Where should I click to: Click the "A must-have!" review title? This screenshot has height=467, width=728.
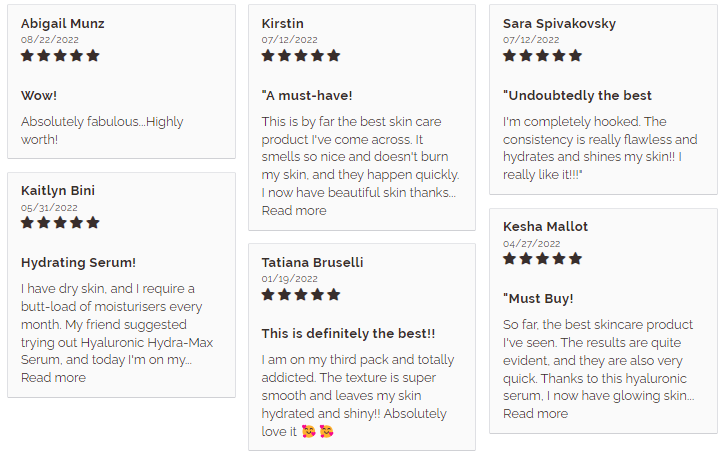pyautogui.click(x=307, y=96)
